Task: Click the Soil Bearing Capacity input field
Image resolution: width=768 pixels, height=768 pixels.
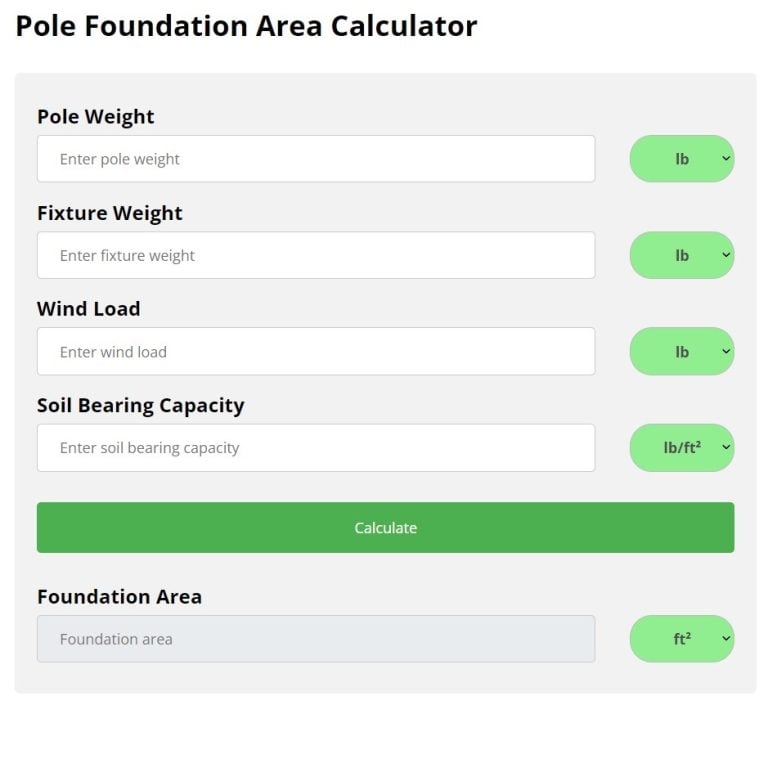Action: (x=315, y=448)
